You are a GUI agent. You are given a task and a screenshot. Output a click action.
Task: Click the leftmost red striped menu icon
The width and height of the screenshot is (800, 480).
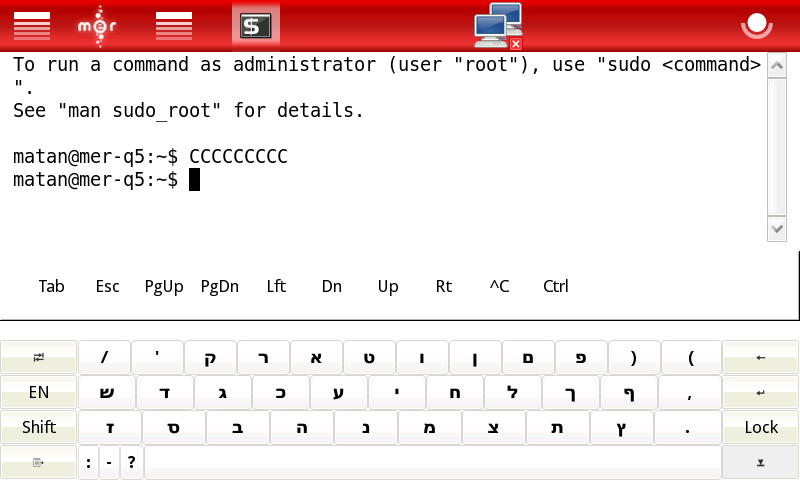(31, 25)
